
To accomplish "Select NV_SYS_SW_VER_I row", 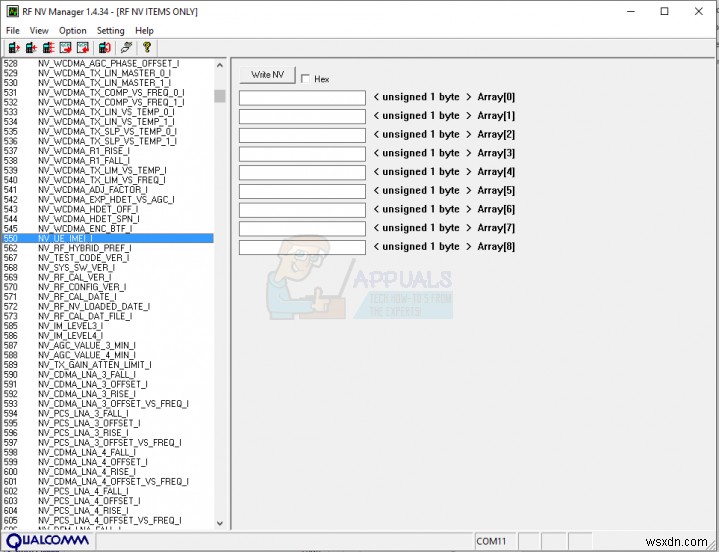I will (x=108, y=267).
